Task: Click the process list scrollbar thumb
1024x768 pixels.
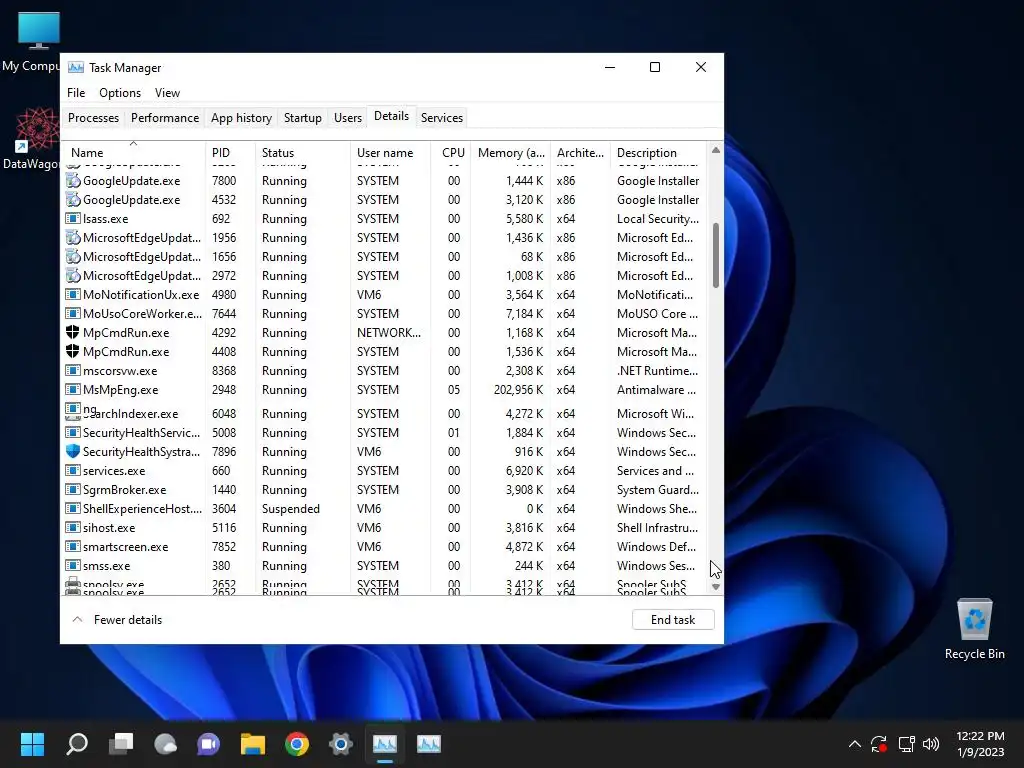Action: [716, 255]
